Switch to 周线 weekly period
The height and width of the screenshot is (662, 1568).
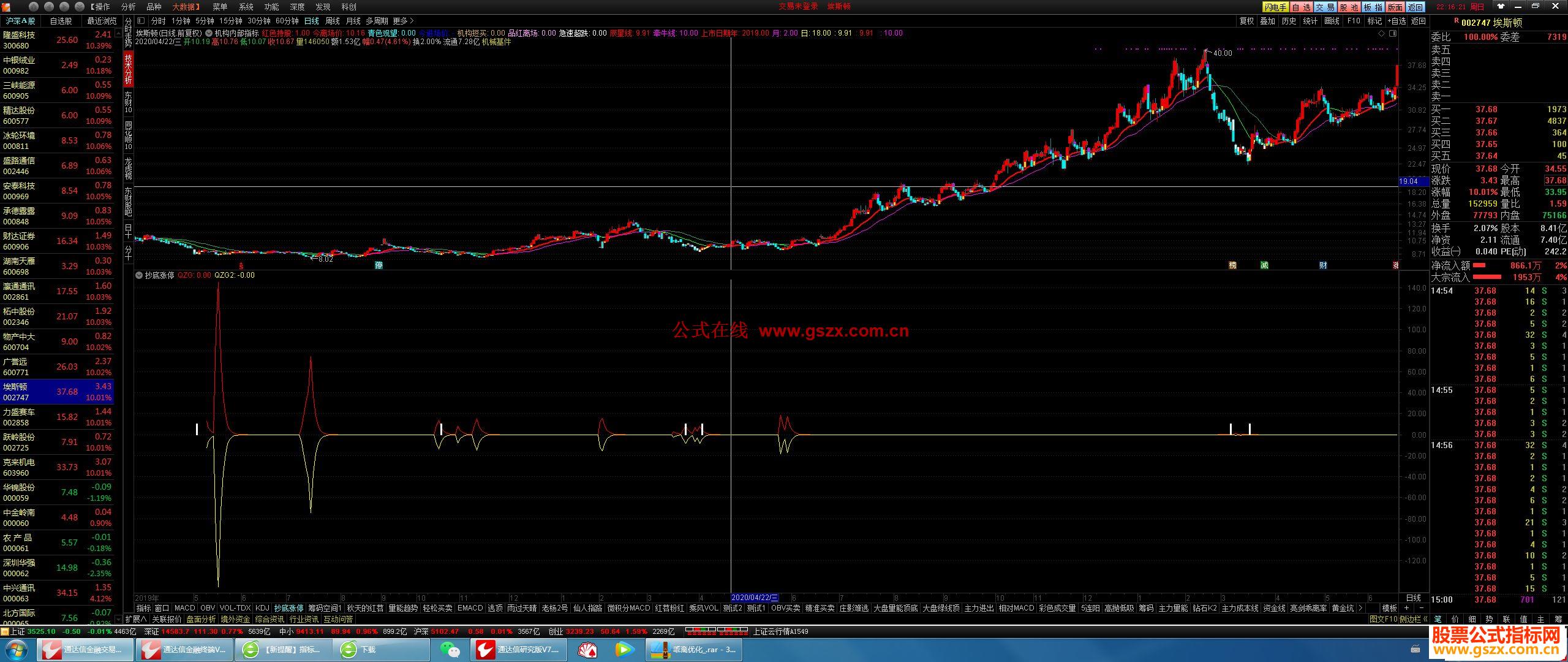tap(332, 21)
